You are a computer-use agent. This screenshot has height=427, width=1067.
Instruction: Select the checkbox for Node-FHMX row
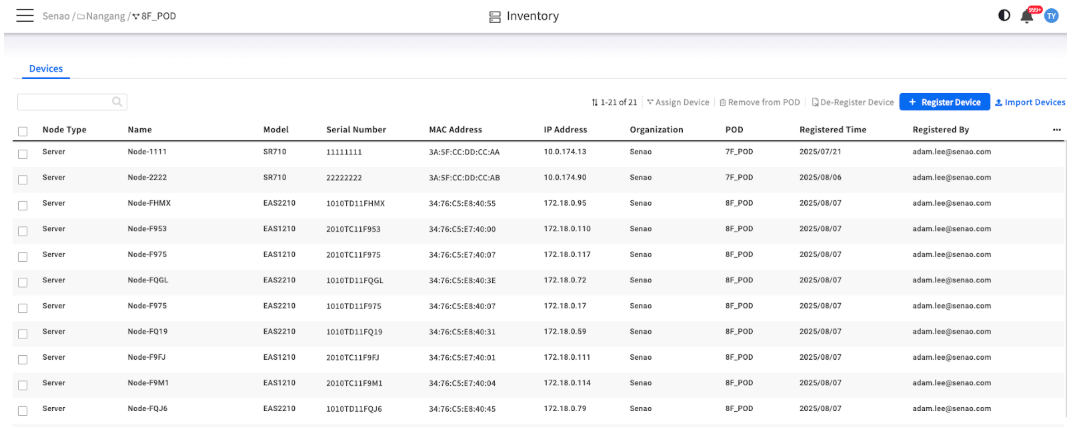click(x=23, y=206)
